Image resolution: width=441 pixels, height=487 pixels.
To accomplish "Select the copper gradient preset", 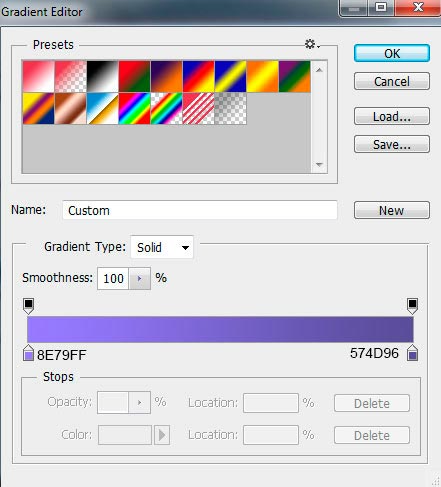I will [70, 109].
